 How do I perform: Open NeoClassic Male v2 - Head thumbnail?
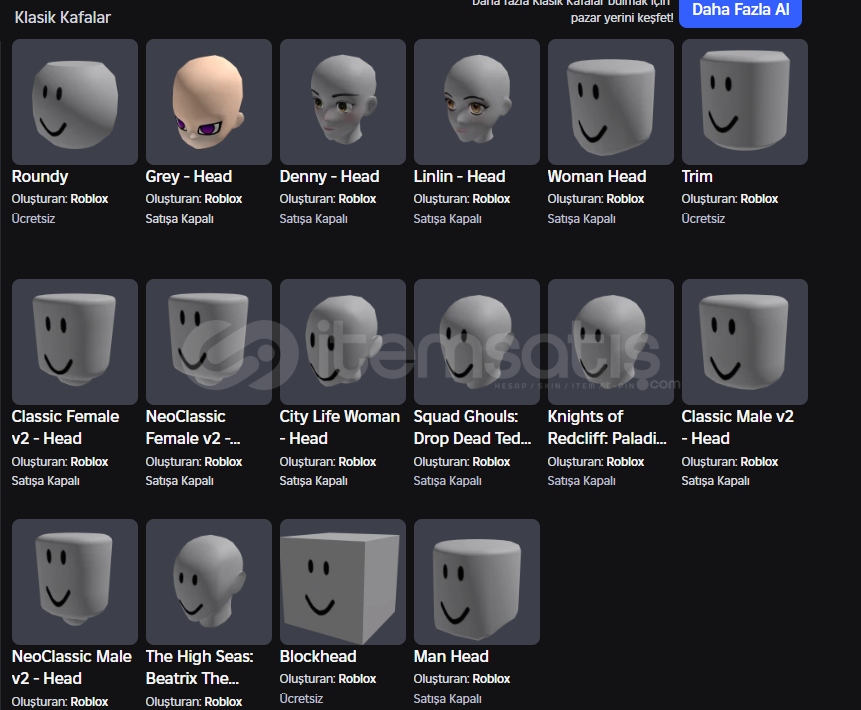click(75, 582)
